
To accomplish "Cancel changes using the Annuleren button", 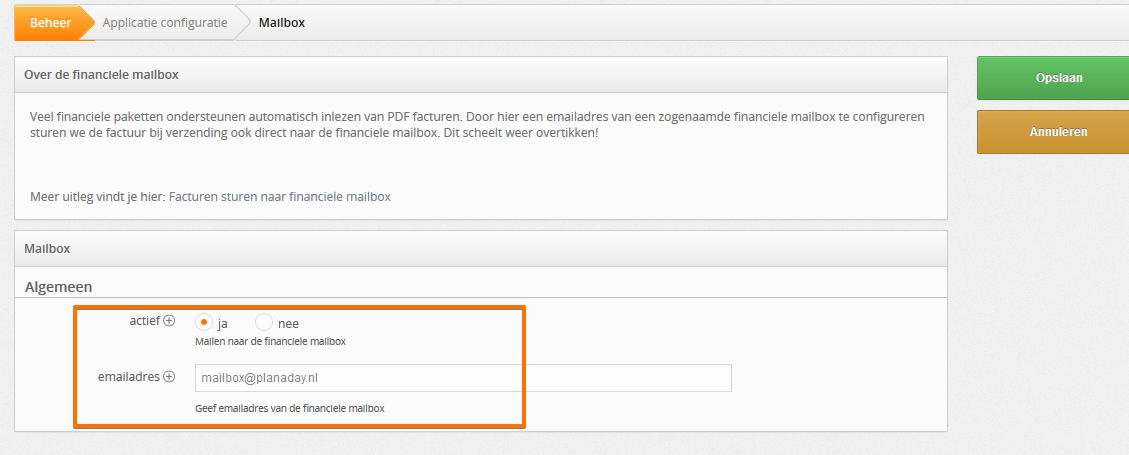I will (x=1053, y=132).
